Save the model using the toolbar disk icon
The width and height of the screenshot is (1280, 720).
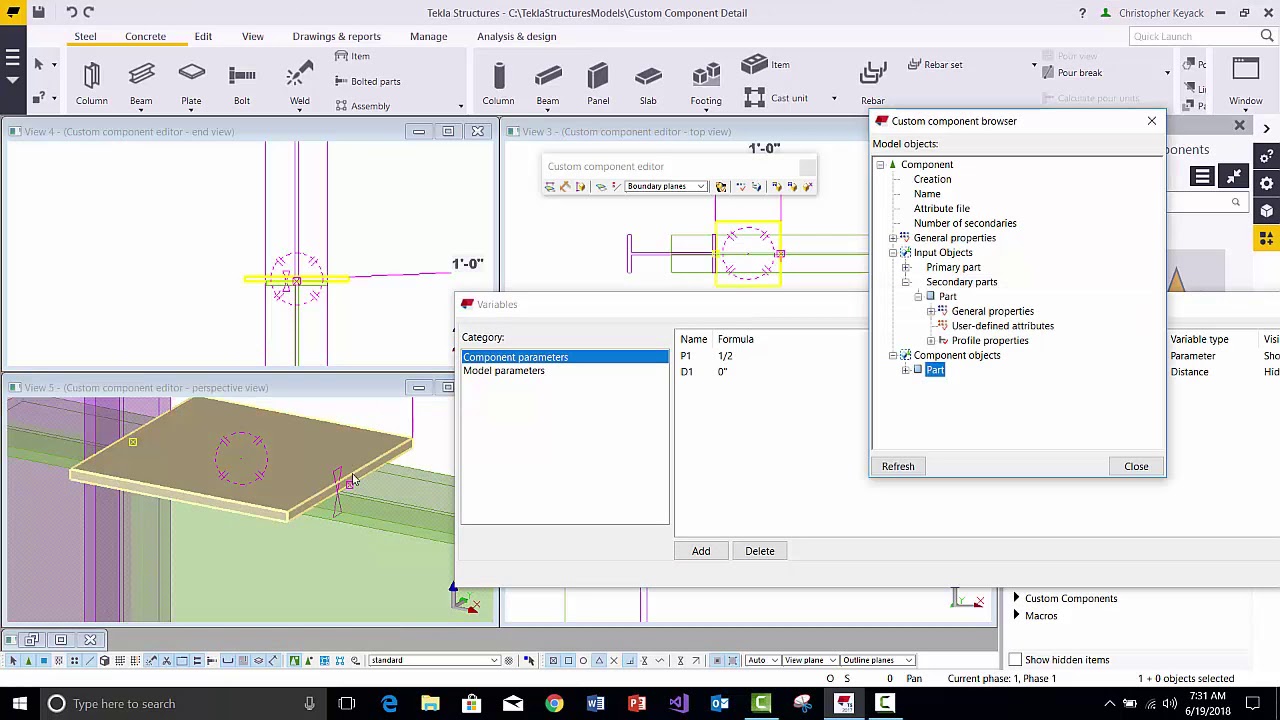pyautogui.click(x=38, y=12)
